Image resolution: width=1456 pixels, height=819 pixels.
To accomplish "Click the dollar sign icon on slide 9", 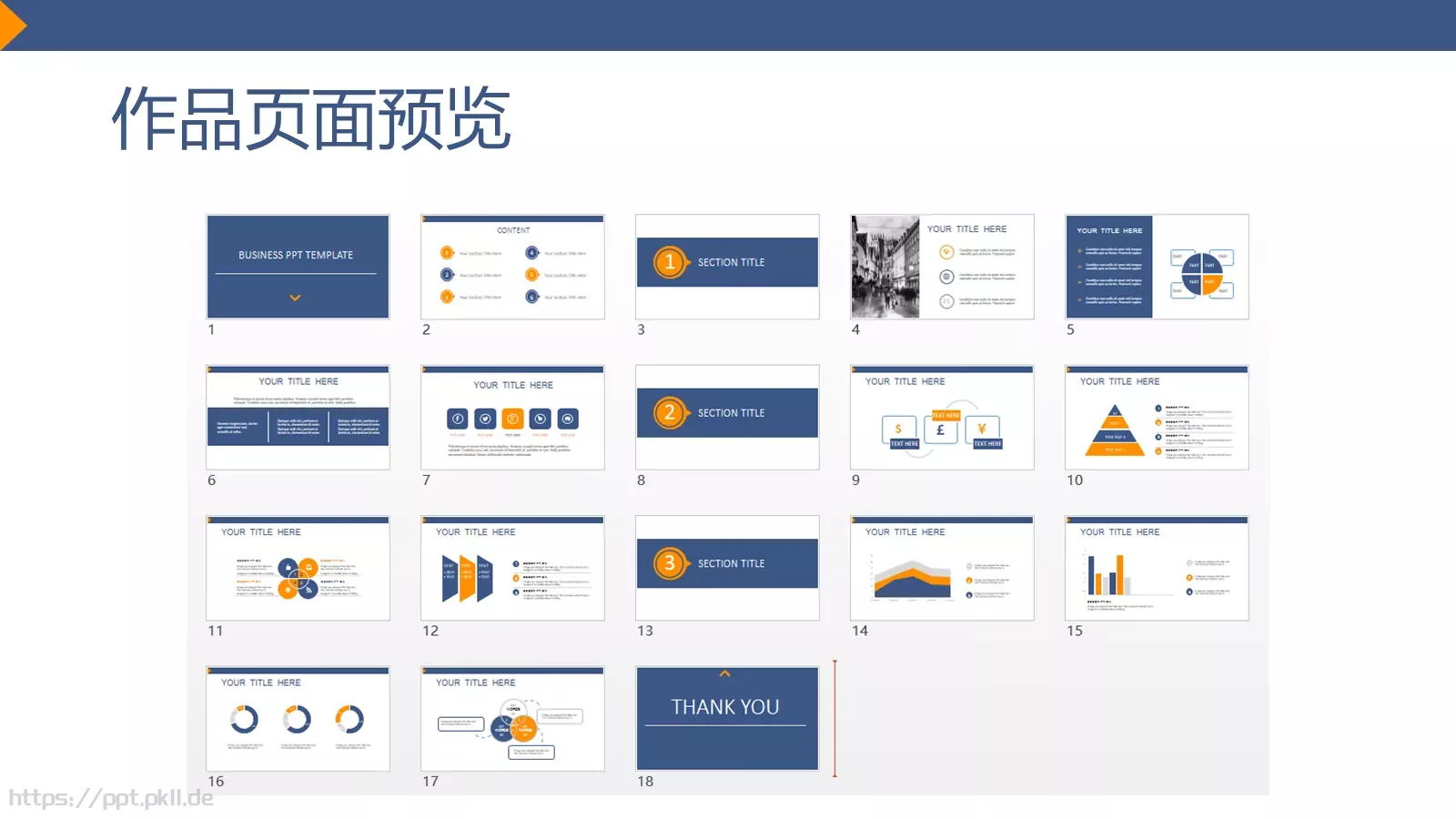I will (898, 429).
